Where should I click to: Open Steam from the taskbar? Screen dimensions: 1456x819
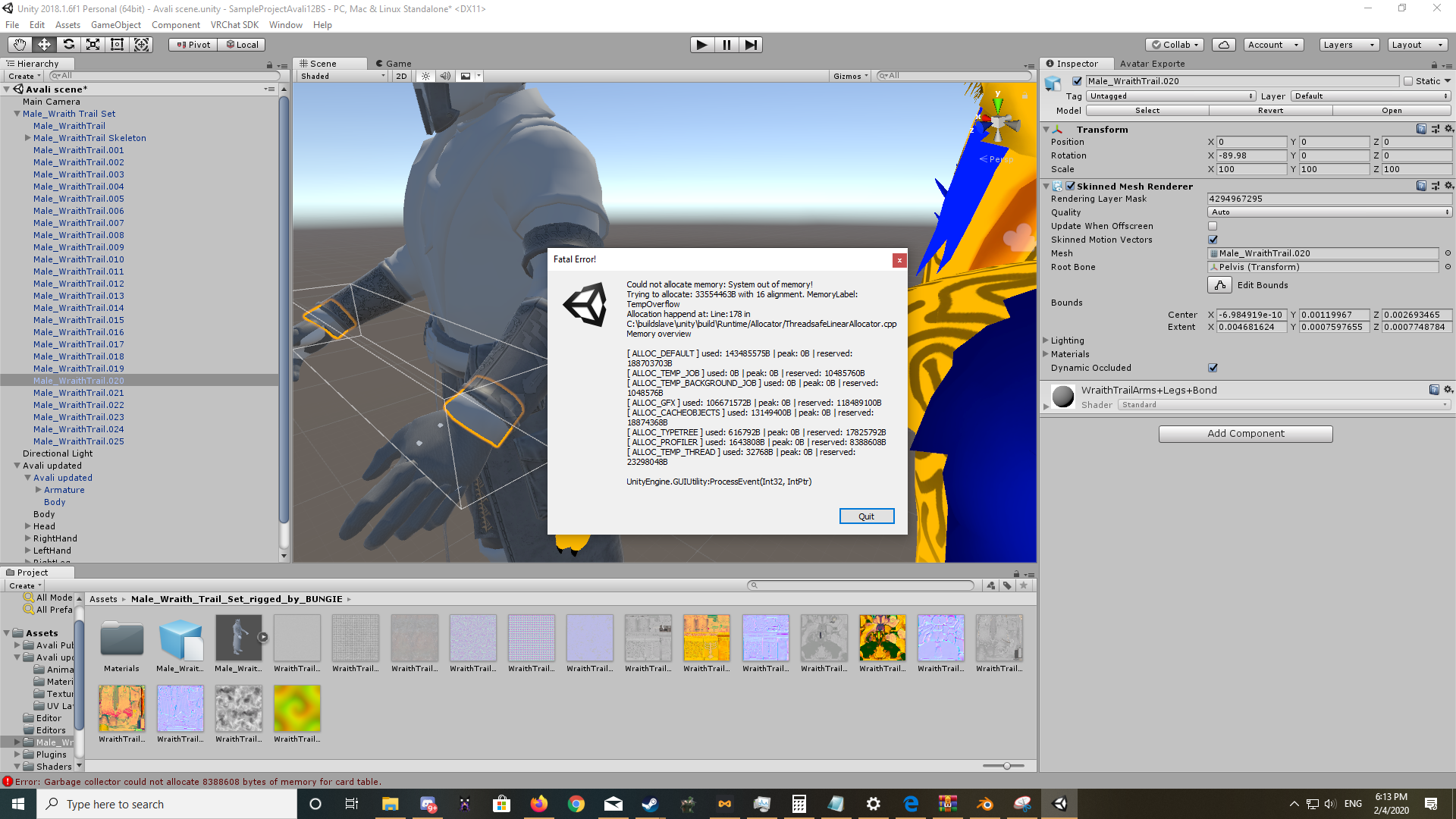point(650,804)
